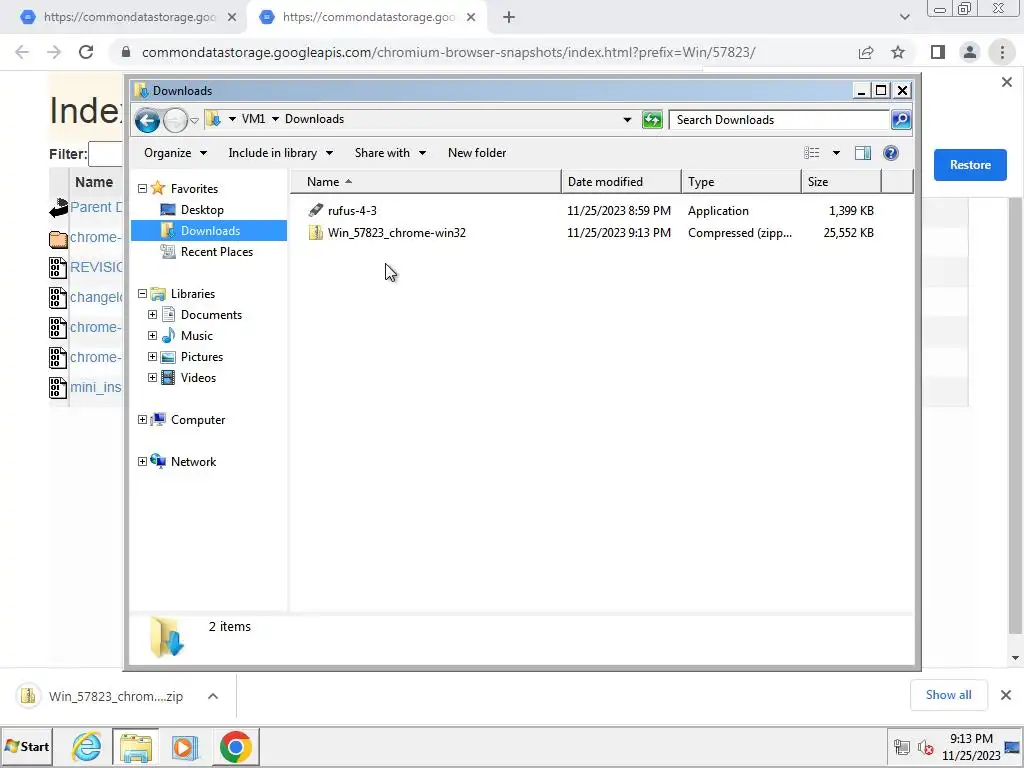Expand the Computer tree node
Image resolution: width=1024 pixels, height=768 pixels.
click(142, 420)
